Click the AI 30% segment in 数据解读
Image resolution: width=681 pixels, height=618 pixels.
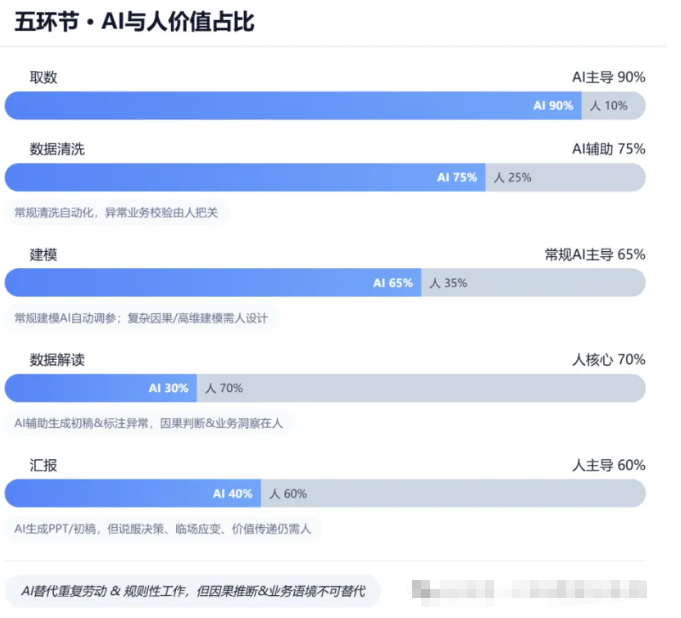click(x=101, y=388)
